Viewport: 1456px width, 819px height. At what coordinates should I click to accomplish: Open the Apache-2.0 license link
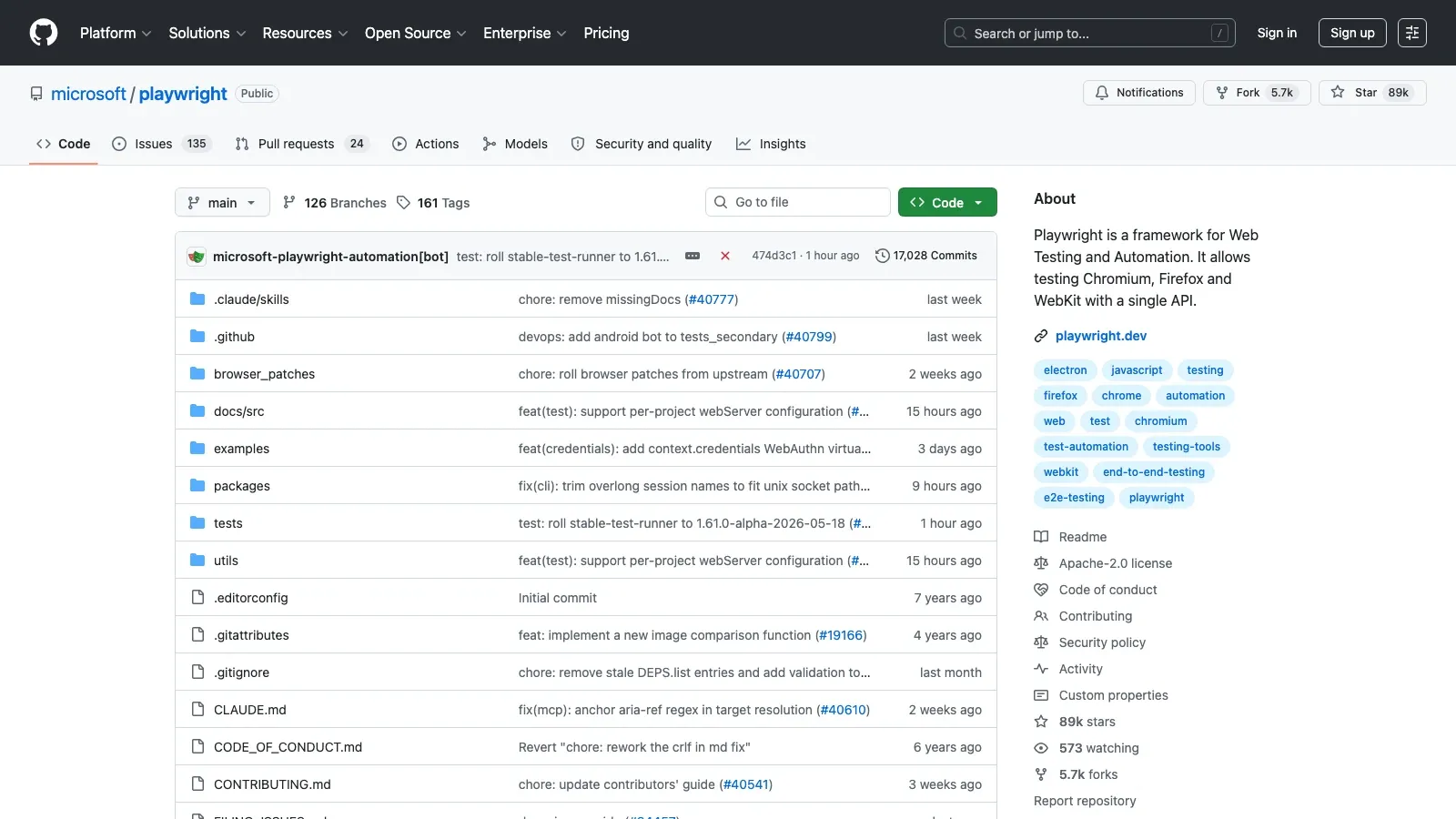1116,563
